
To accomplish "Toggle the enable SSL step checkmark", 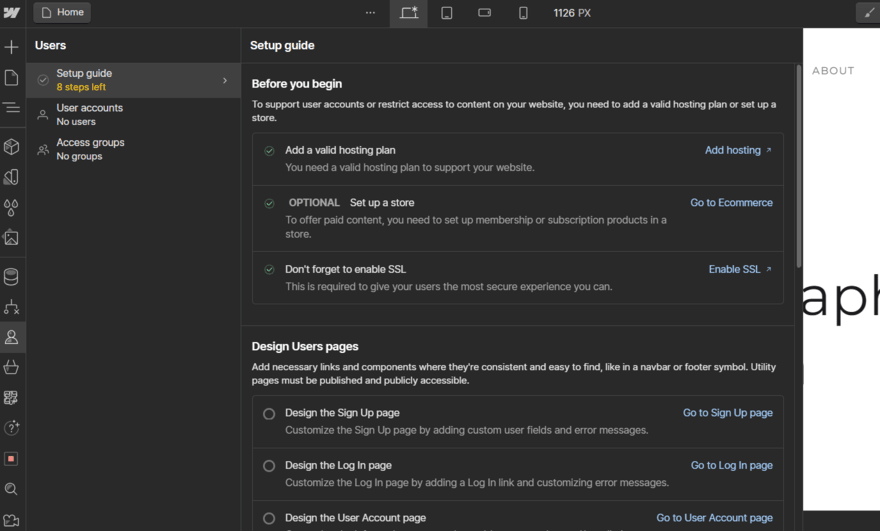I will [269, 269].
